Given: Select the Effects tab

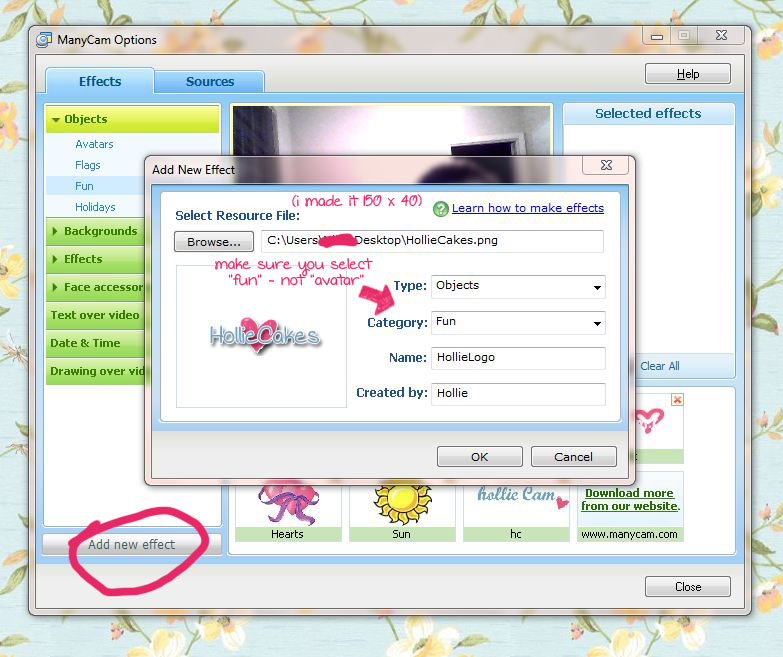Looking at the screenshot, I should 100,82.
